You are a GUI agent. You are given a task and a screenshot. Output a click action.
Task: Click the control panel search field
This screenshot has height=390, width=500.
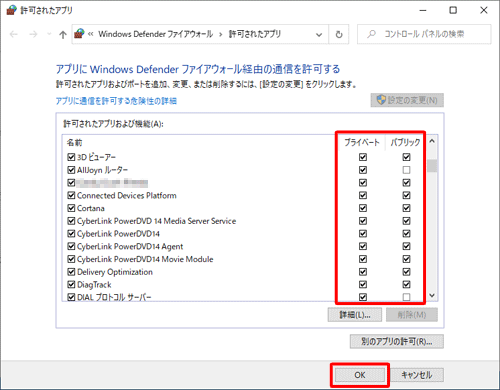(424, 34)
